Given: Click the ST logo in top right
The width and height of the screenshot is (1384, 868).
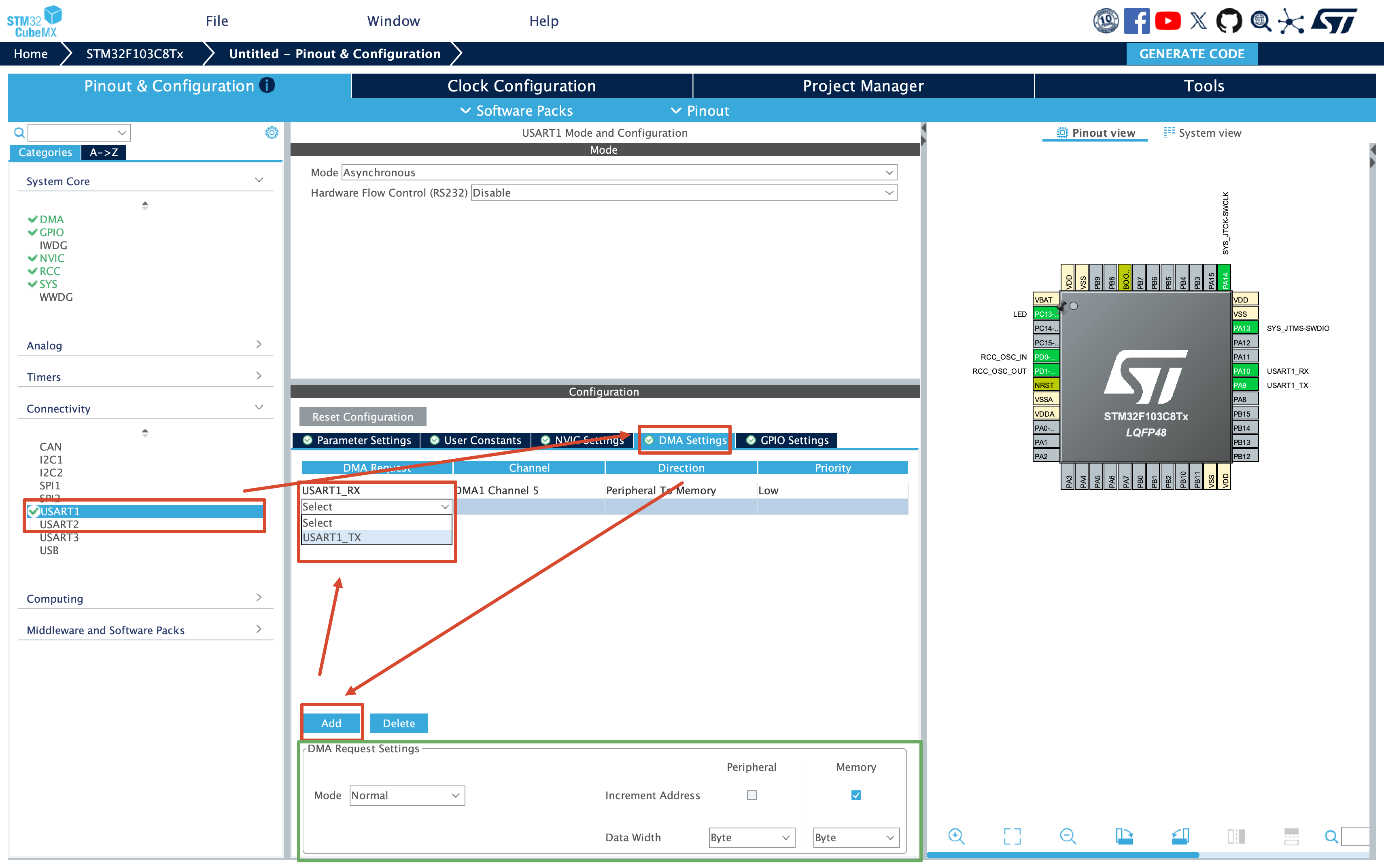Looking at the screenshot, I should click(1335, 21).
